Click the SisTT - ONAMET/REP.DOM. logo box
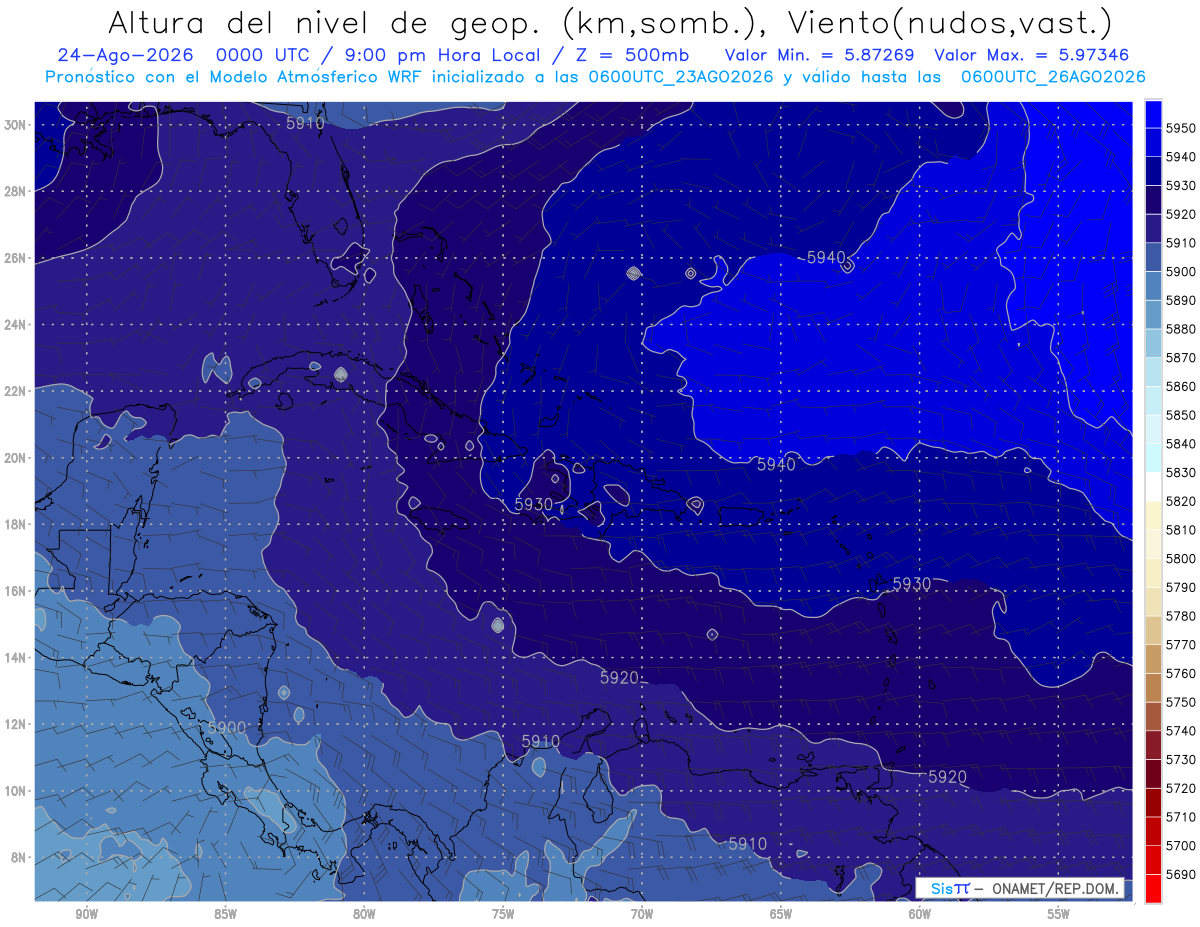The image size is (1200, 927). [x=1020, y=888]
